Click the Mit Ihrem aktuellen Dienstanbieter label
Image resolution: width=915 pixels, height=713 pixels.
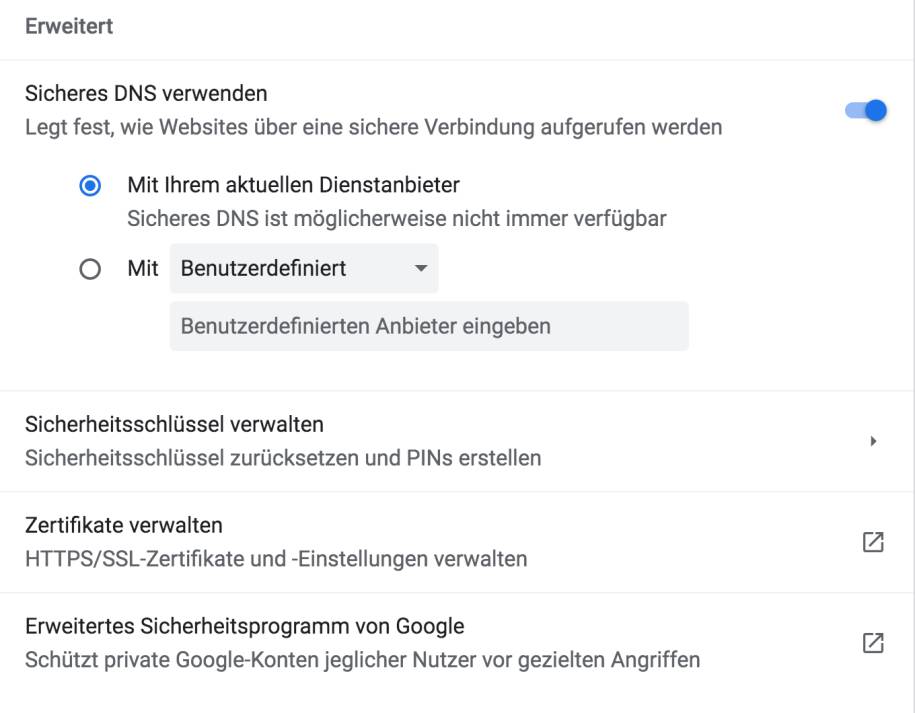click(294, 185)
